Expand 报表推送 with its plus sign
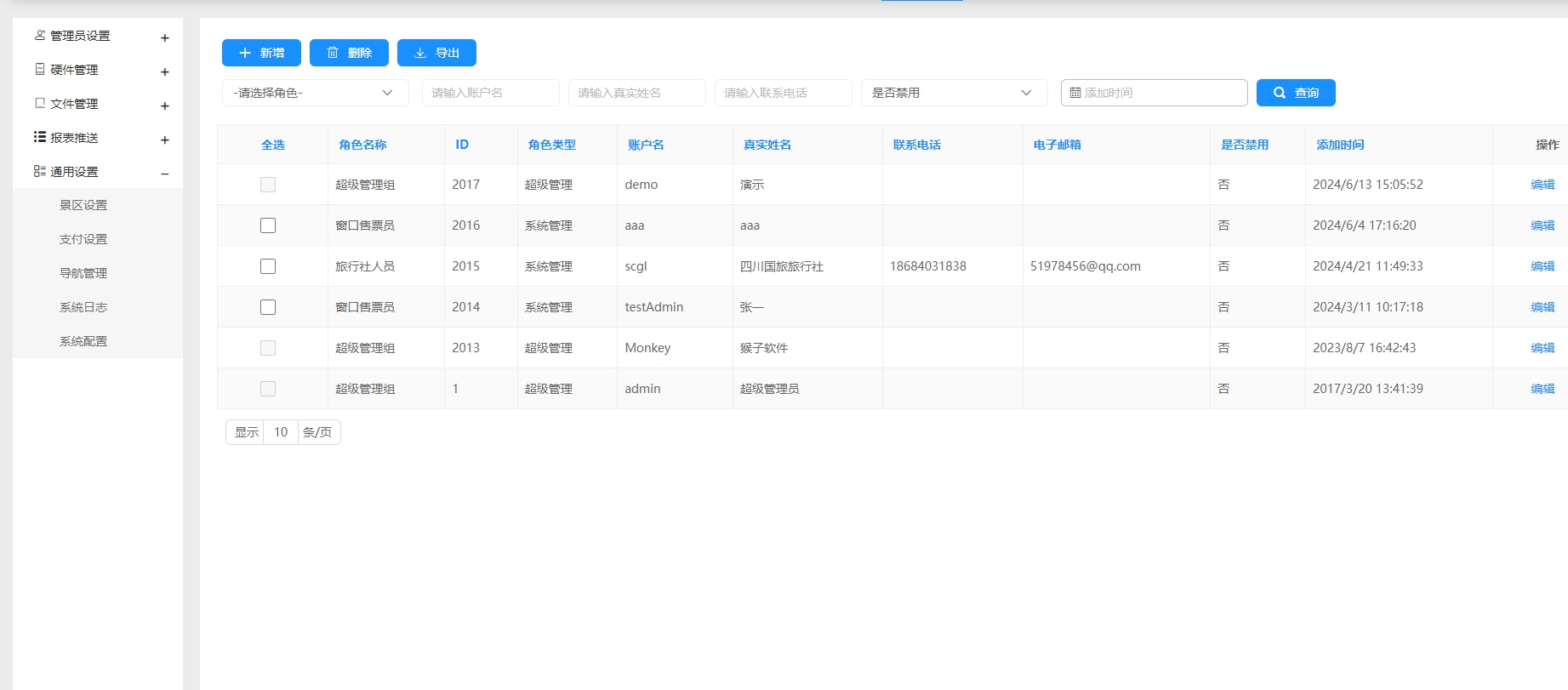 point(165,140)
